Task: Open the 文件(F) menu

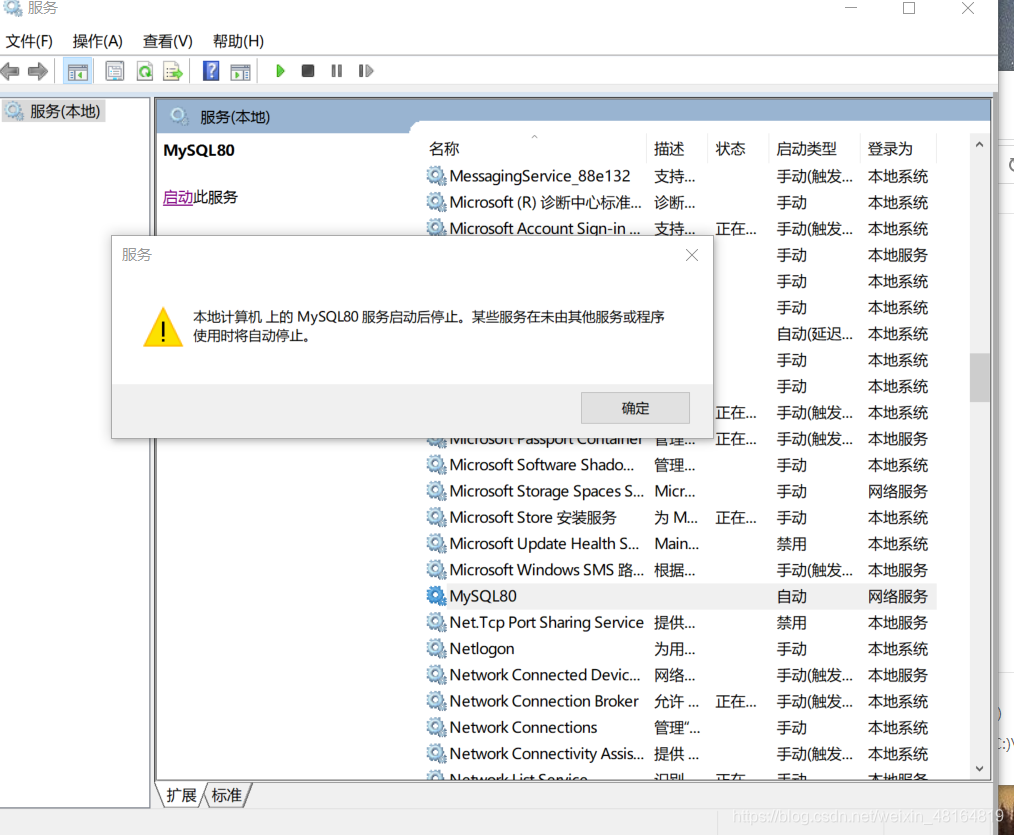Action: (29, 41)
